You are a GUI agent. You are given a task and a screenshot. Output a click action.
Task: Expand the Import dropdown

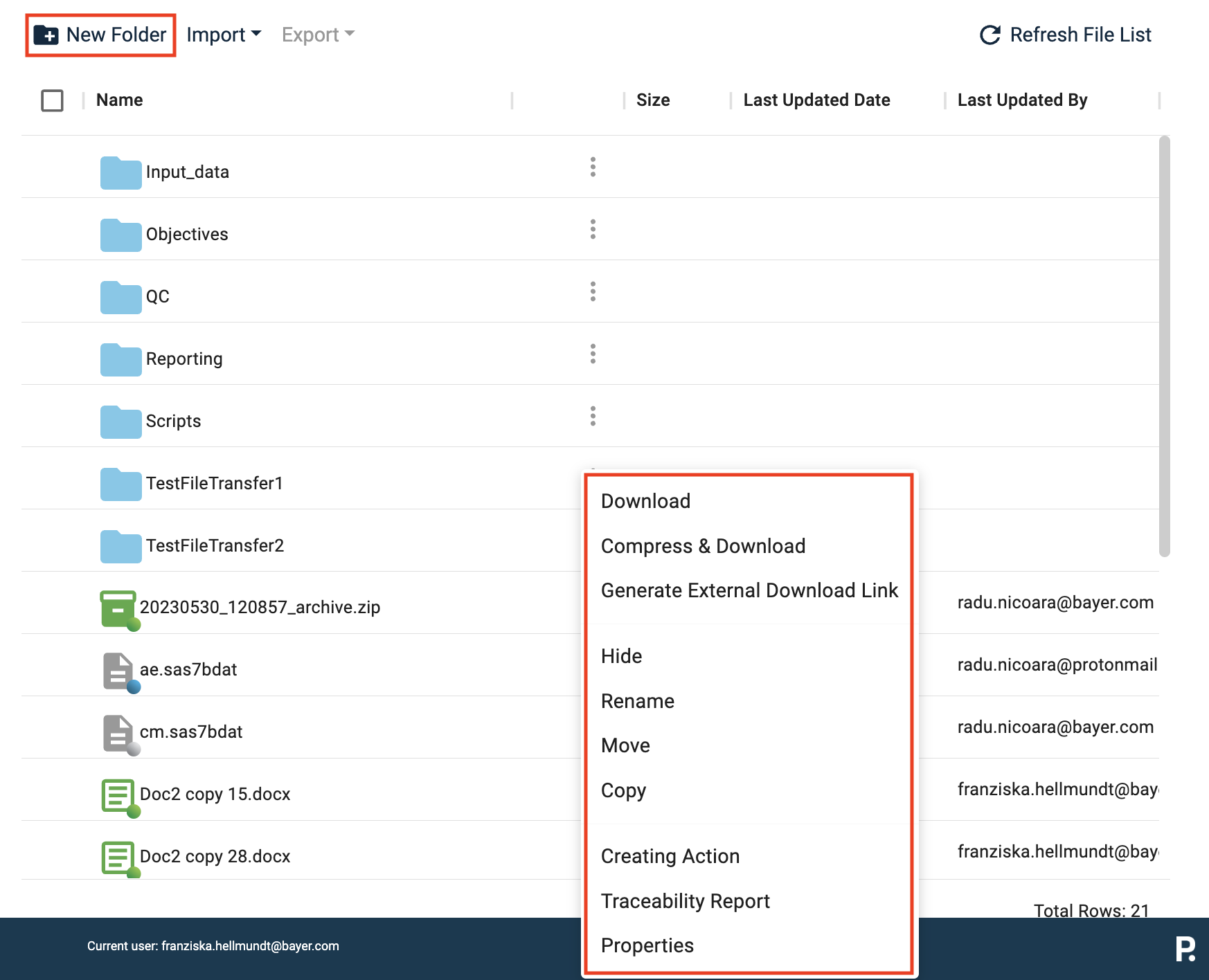click(224, 35)
